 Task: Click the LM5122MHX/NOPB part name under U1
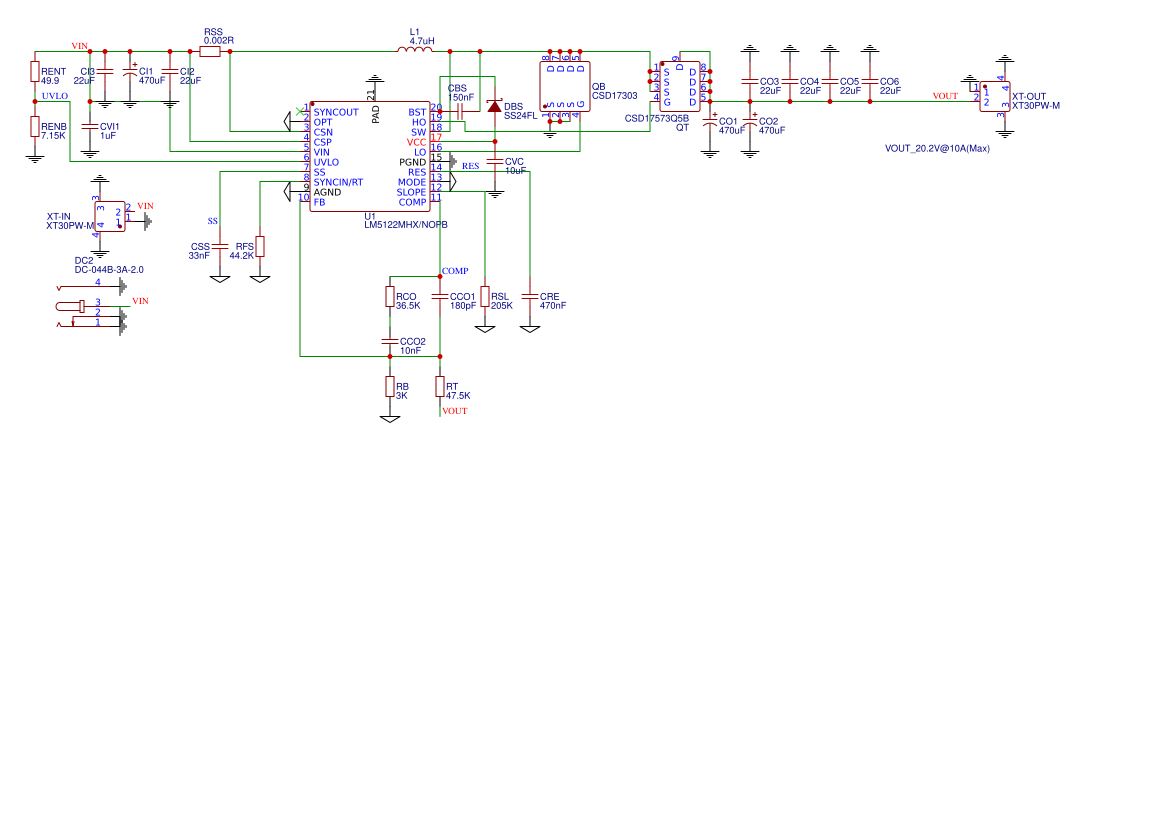click(x=405, y=225)
